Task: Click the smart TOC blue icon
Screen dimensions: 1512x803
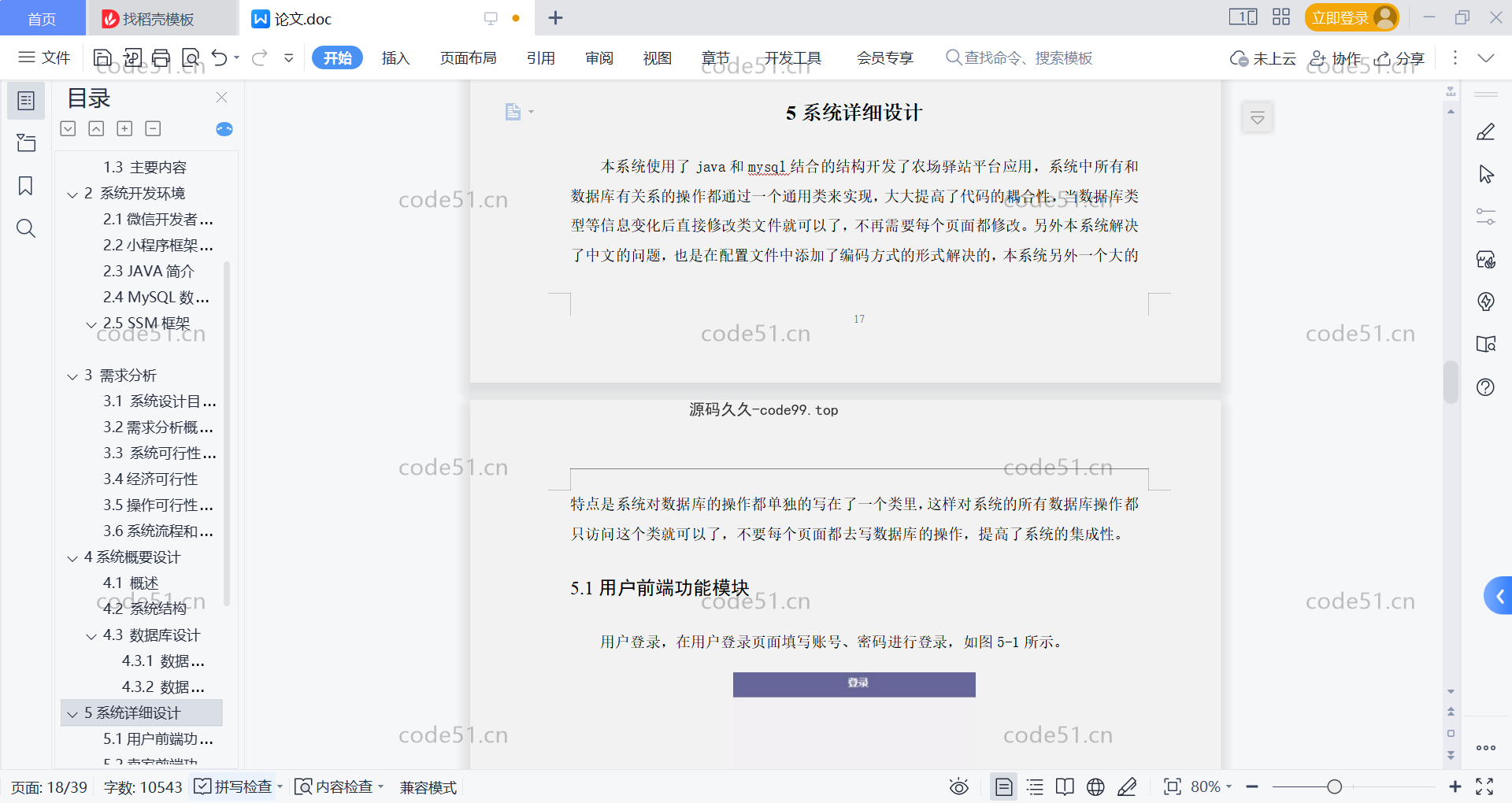Action: click(x=224, y=129)
